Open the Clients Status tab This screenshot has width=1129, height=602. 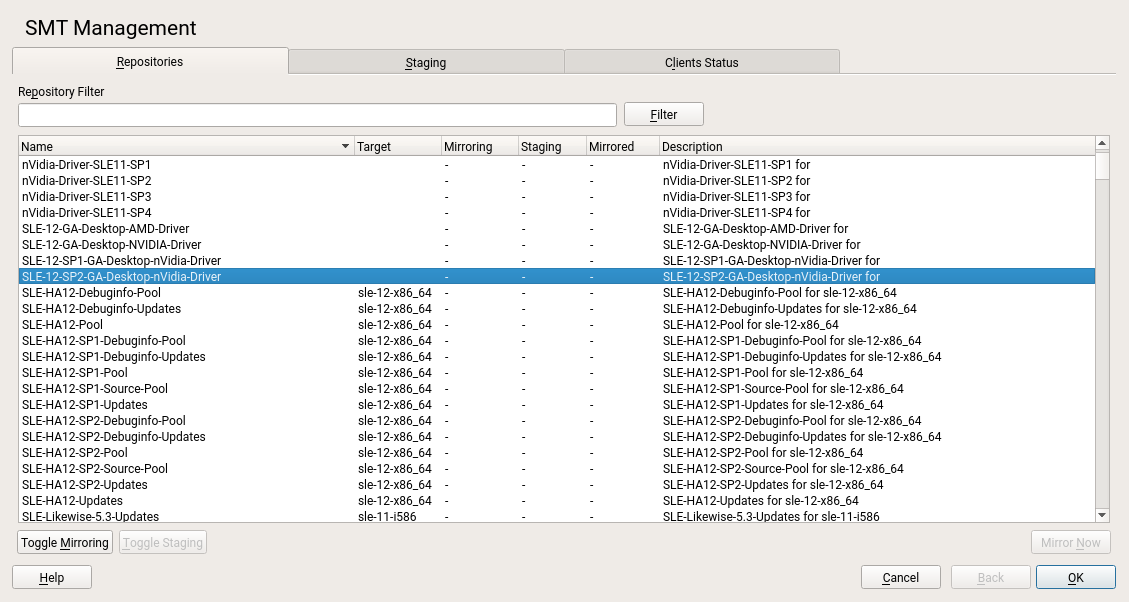(x=701, y=62)
